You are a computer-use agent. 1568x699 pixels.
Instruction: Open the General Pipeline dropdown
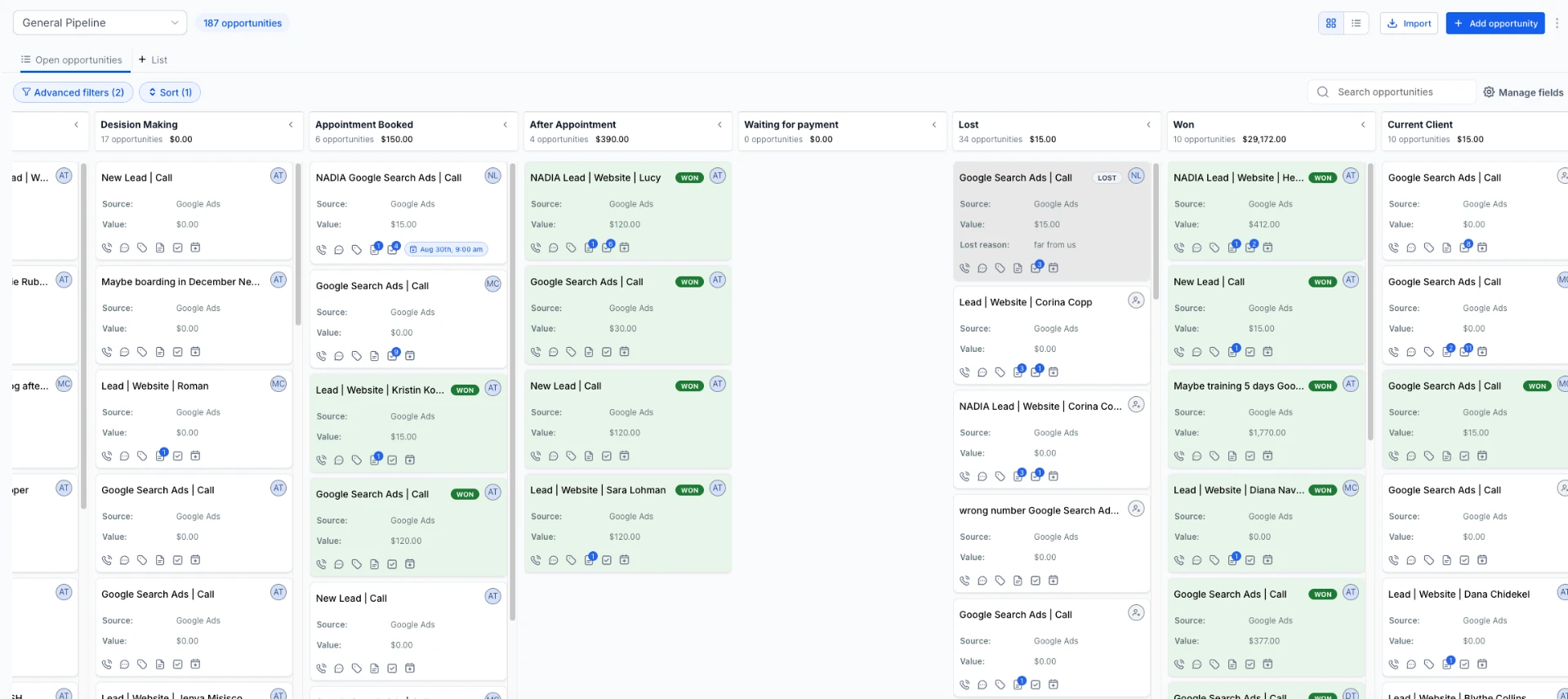pos(100,23)
